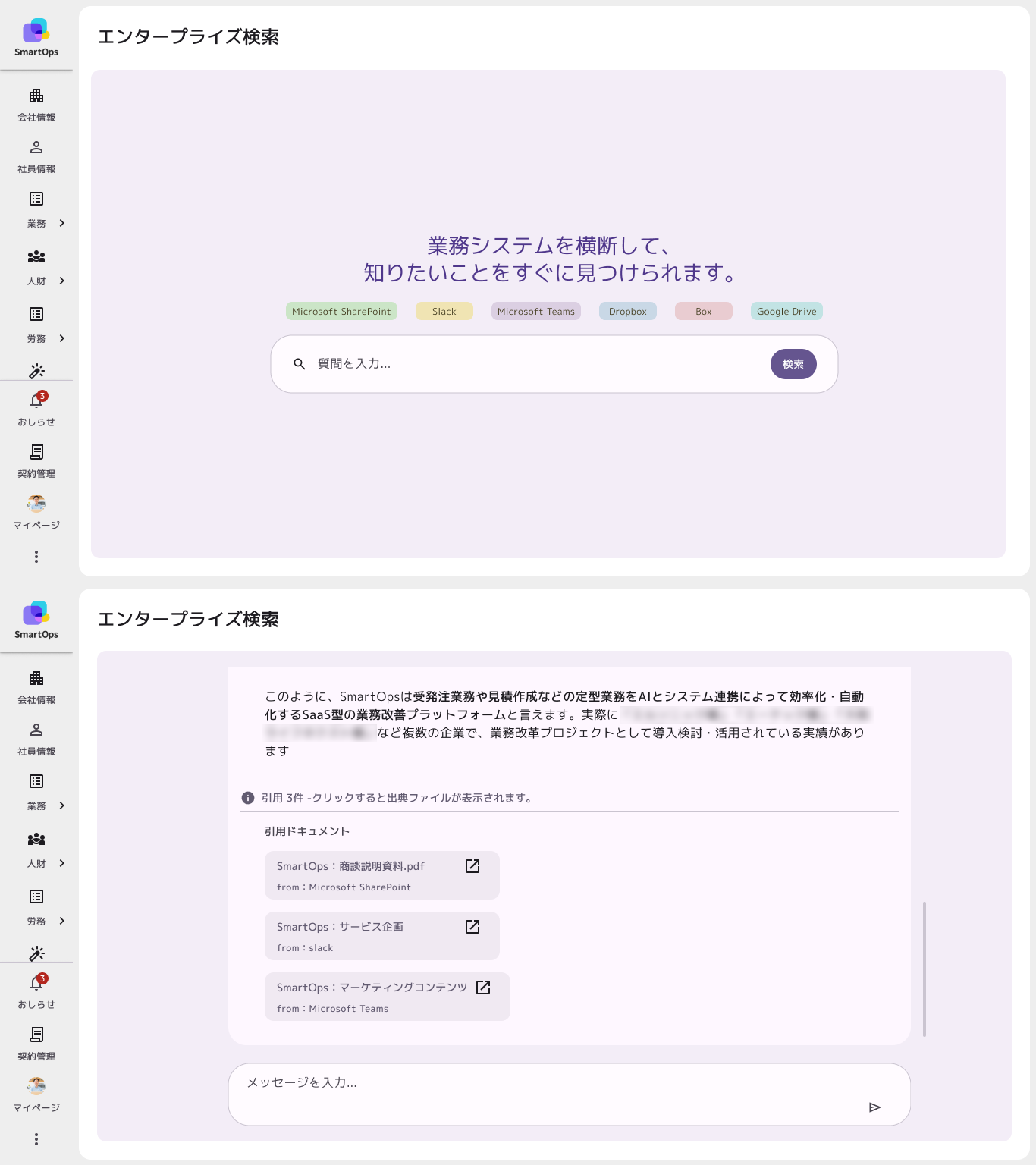
Task: Click the 検索 button
Action: tap(793, 364)
